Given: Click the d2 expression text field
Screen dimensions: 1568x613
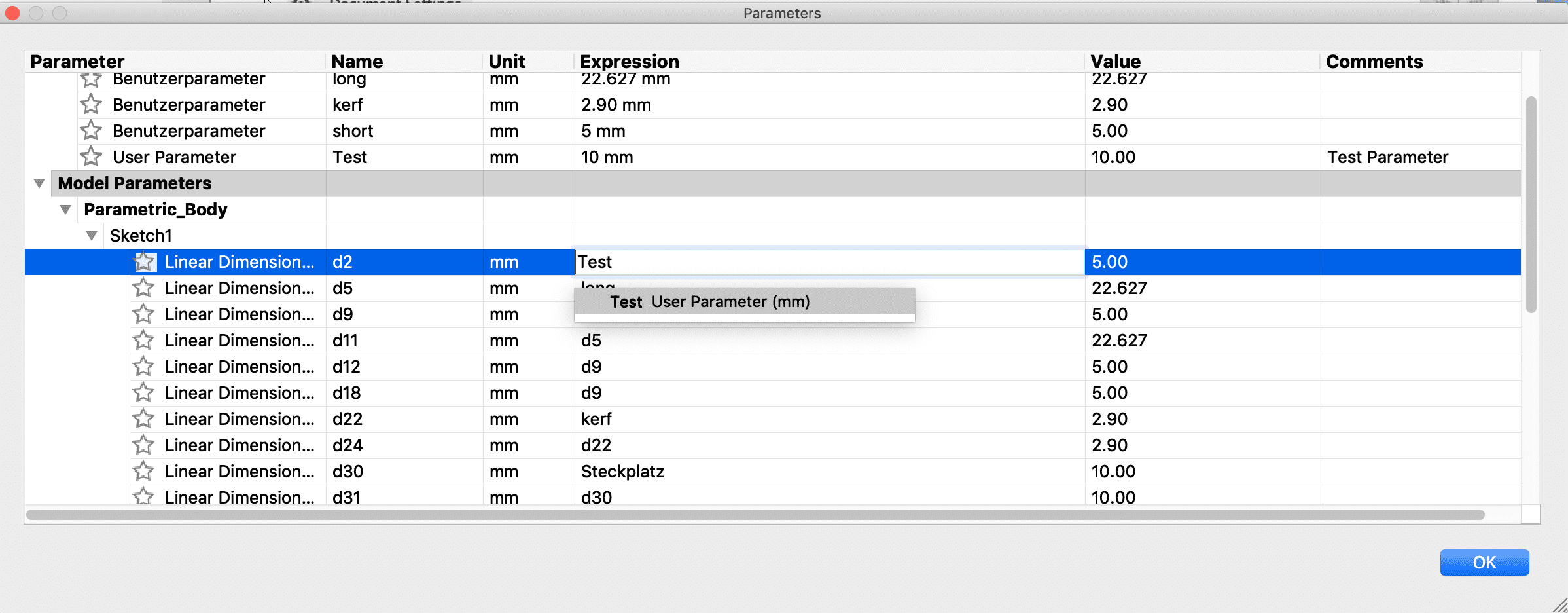Looking at the screenshot, I should pyautogui.click(x=829, y=262).
